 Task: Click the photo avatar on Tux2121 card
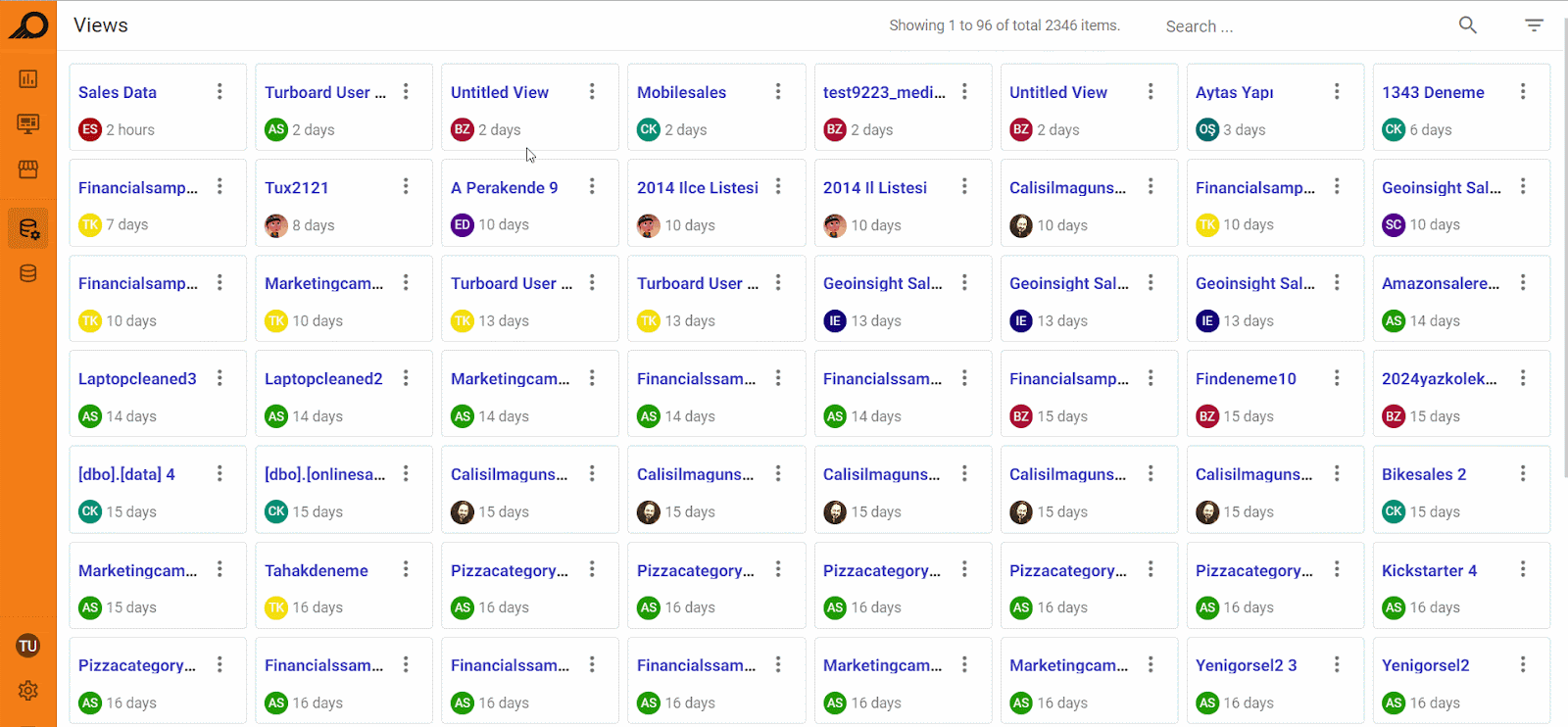point(276,224)
